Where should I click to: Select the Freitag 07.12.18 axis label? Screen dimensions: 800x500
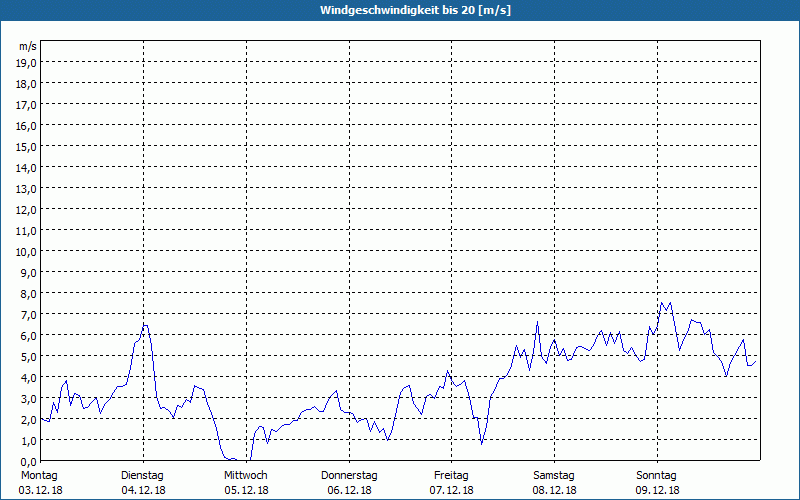[x=451, y=483]
